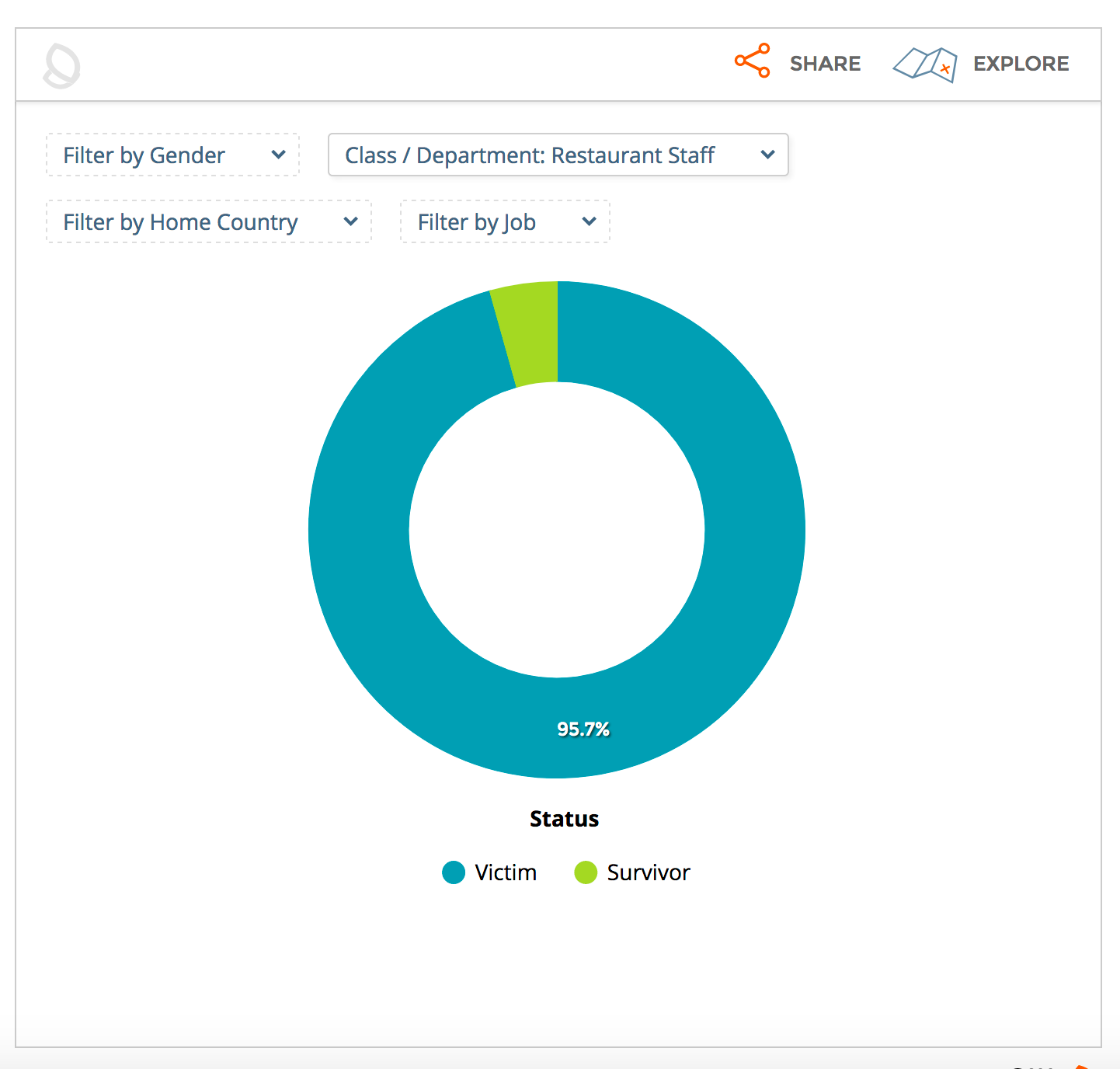Open the SHARE link
This screenshot has height=1069, width=1120.
[825, 64]
